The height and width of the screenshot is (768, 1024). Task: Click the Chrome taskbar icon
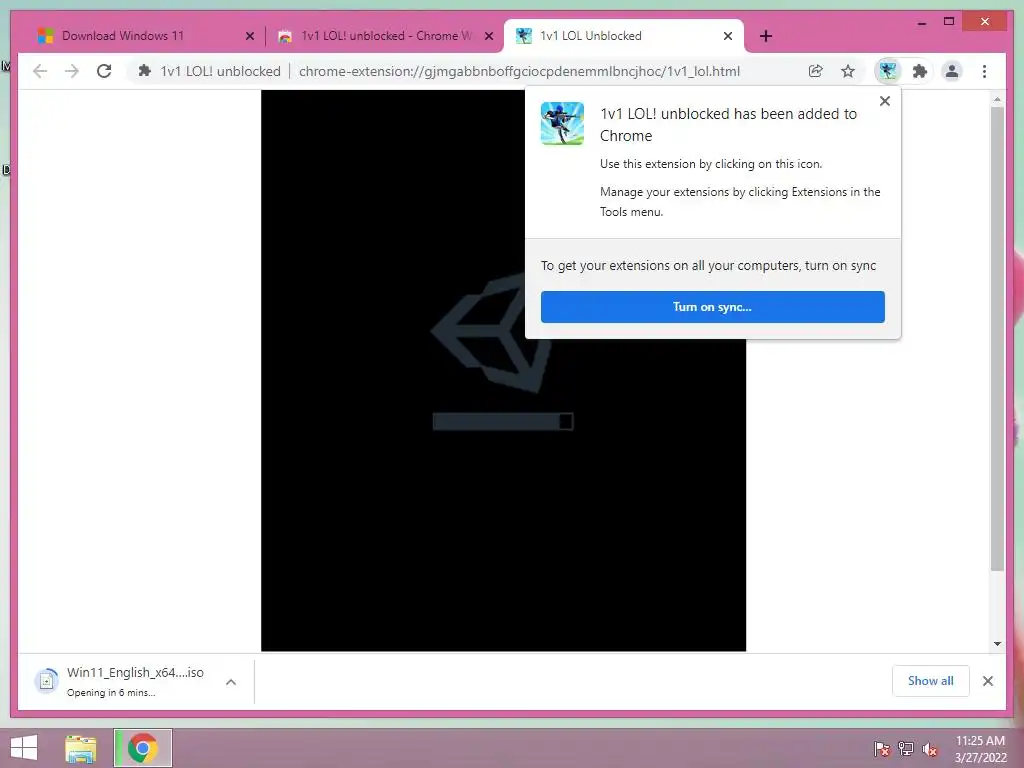[x=143, y=748]
